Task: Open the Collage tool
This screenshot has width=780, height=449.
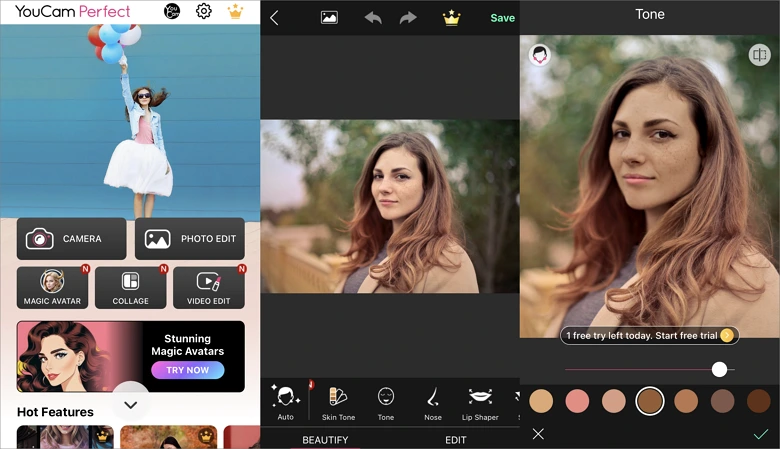Action: (x=130, y=288)
